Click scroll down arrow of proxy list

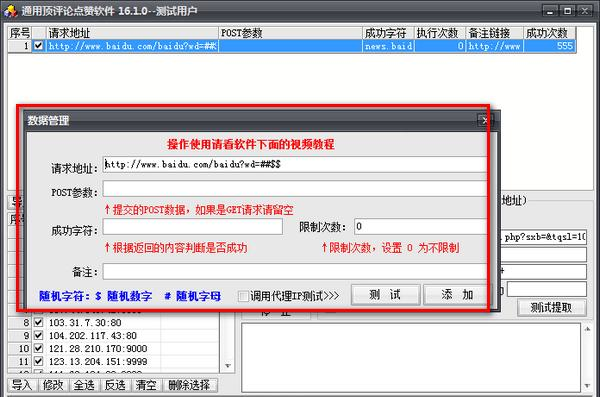tap(228, 366)
